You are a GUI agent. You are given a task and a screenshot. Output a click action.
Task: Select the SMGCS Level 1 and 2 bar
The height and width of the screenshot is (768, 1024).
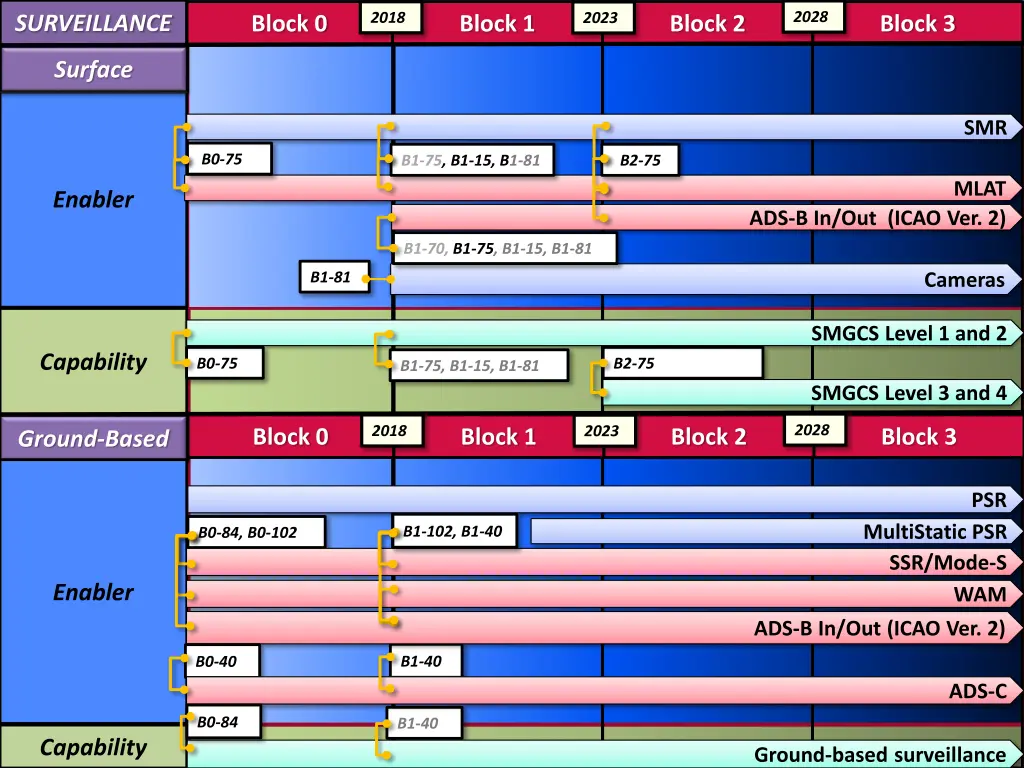click(x=605, y=333)
